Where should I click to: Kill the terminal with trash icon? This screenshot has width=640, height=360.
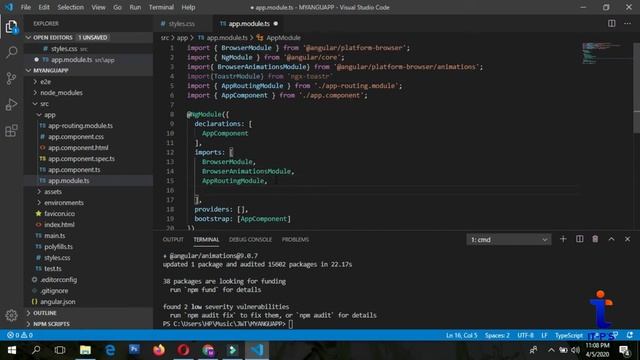[595, 239]
